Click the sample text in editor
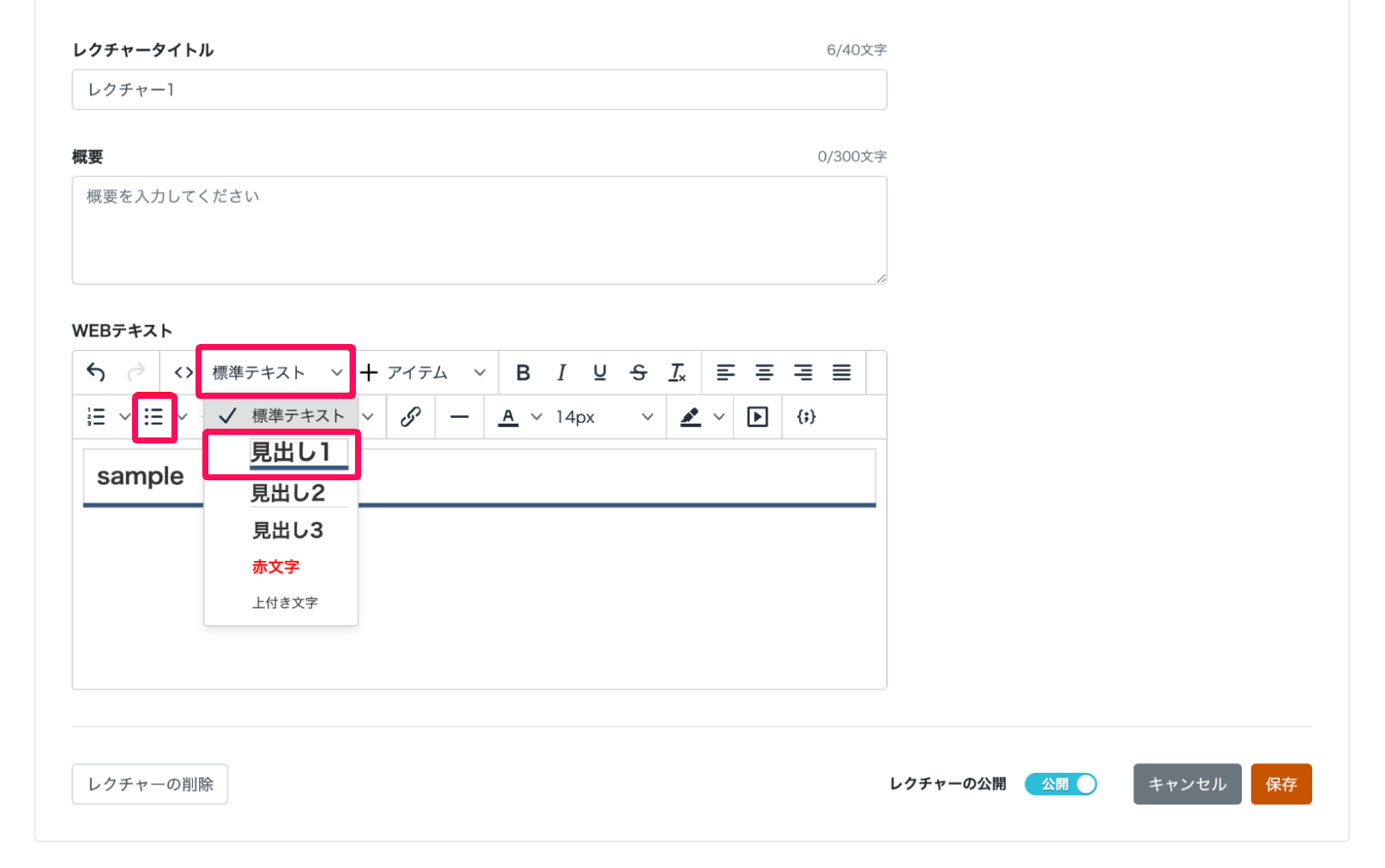The width and height of the screenshot is (1385, 868). tap(140, 476)
